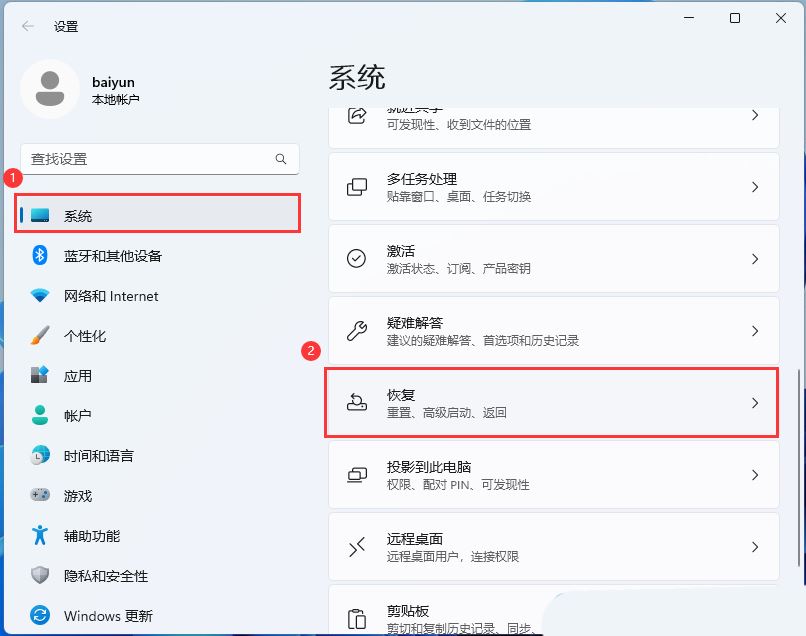Open the 激活 settings card
Image resolution: width=806 pixels, height=636 pixels.
[x=554, y=259]
